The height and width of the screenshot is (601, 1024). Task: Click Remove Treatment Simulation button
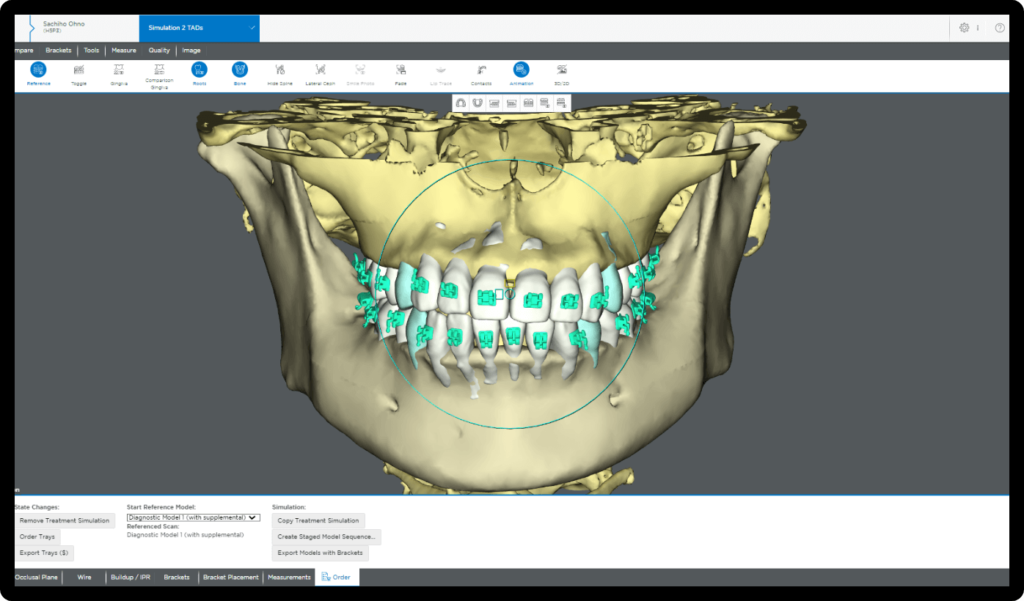click(x=67, y=521)
